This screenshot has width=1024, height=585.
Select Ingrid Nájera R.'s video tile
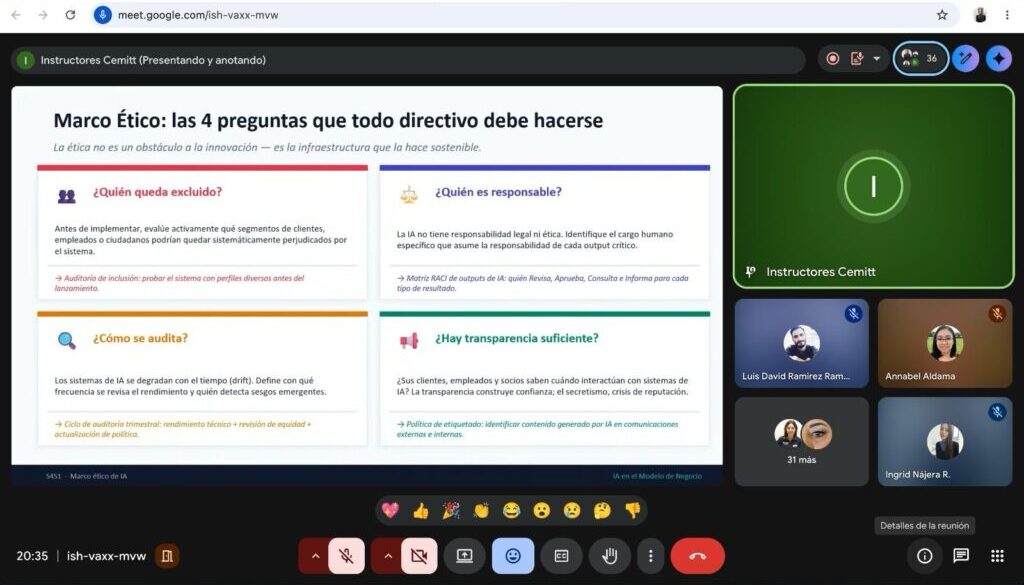944,441
